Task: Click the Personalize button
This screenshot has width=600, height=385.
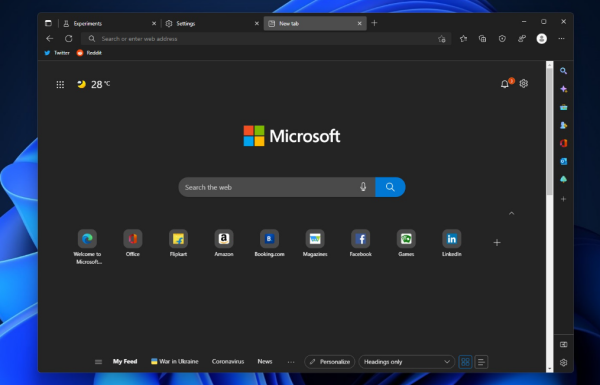Action: [x=329, y=362]
